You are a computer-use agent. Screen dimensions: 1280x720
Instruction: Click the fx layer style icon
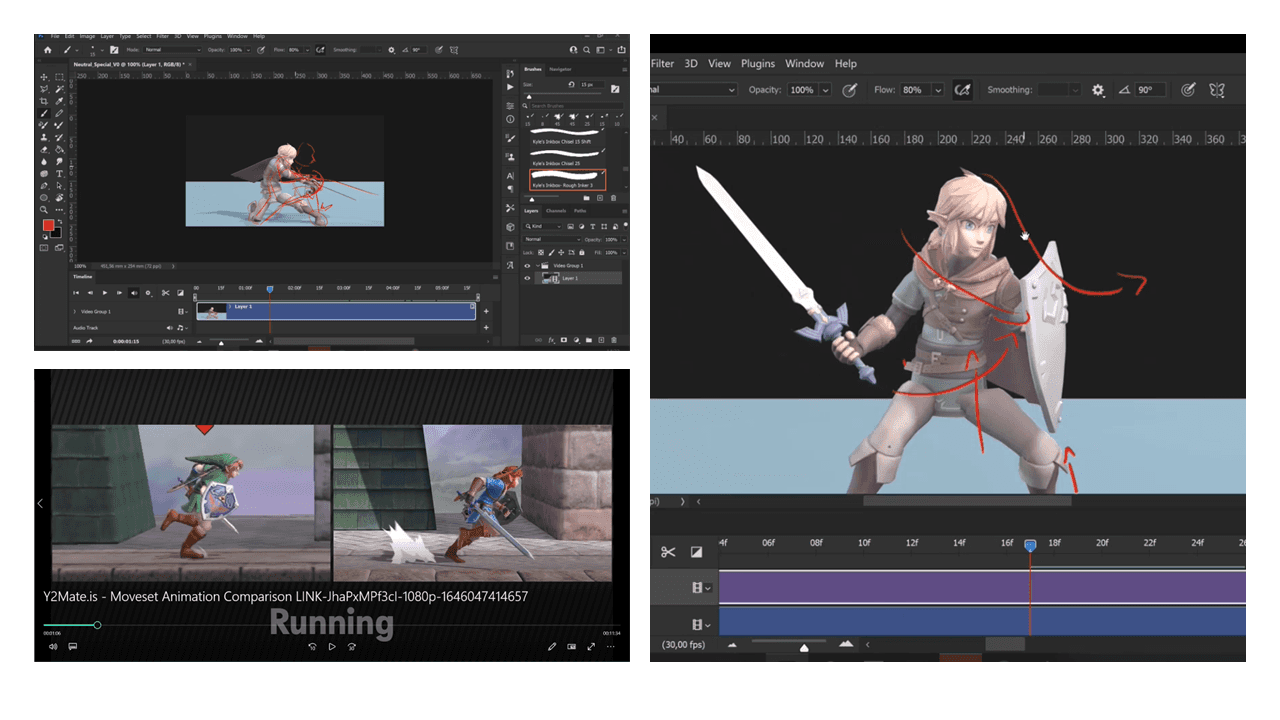(x=551, y=339)
